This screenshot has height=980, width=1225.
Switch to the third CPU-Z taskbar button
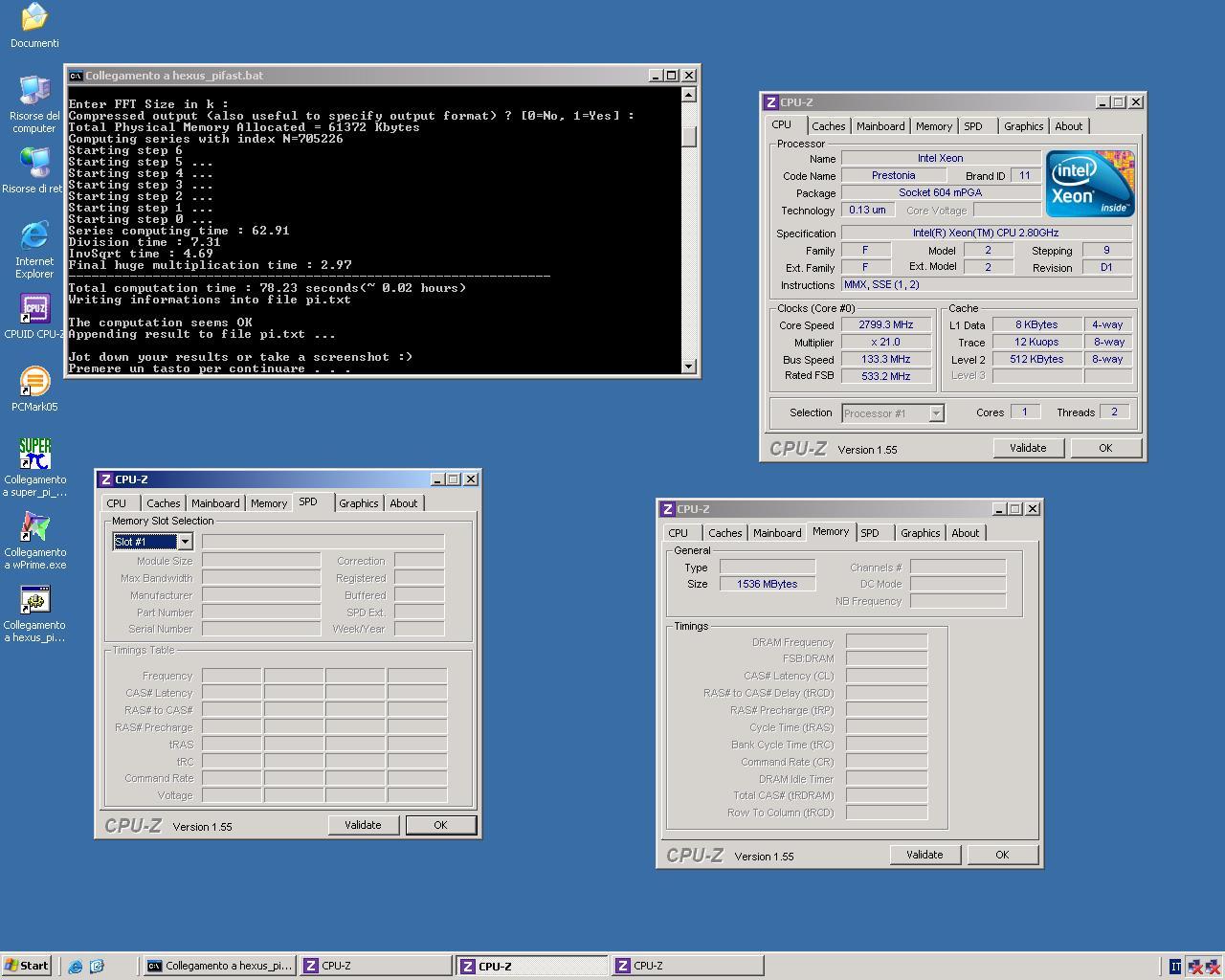point(687,966)
